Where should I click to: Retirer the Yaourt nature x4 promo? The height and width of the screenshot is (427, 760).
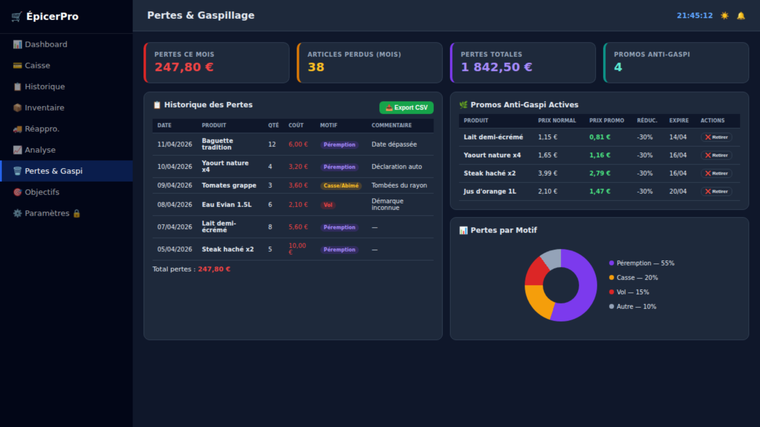click(x=716, y=155)
